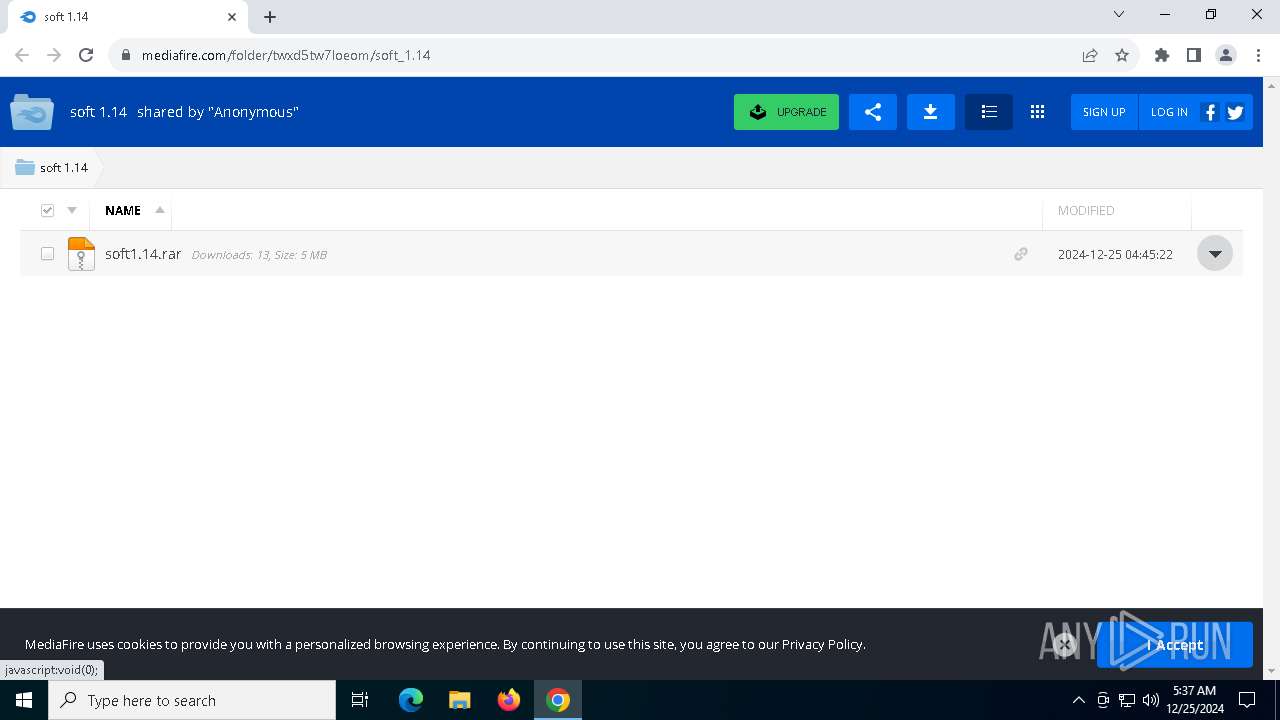Open Chrome extensions puzzle icon

1162,55
